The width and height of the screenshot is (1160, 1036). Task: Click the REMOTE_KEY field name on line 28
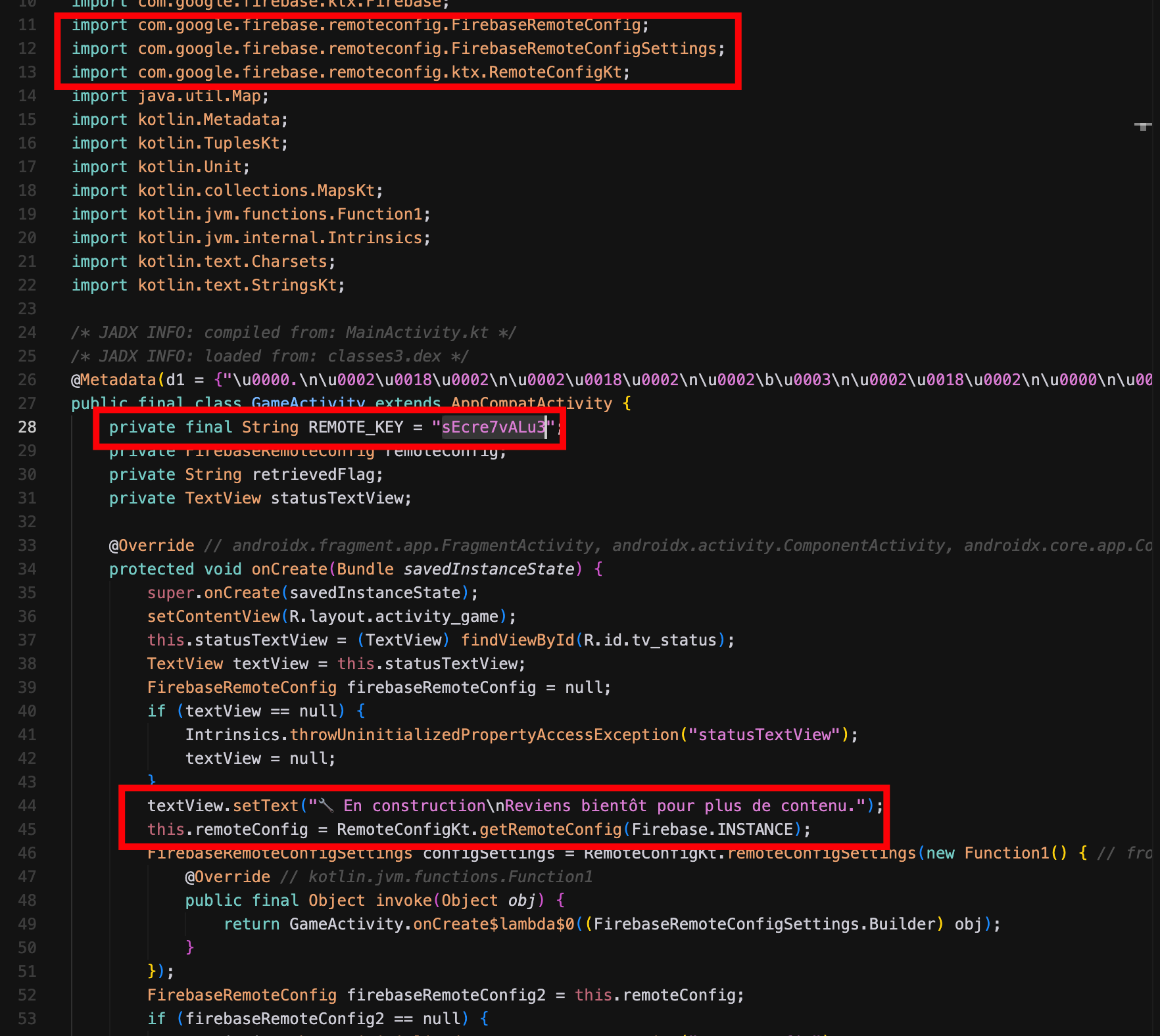pyautogui.click(x=354, y=427)
